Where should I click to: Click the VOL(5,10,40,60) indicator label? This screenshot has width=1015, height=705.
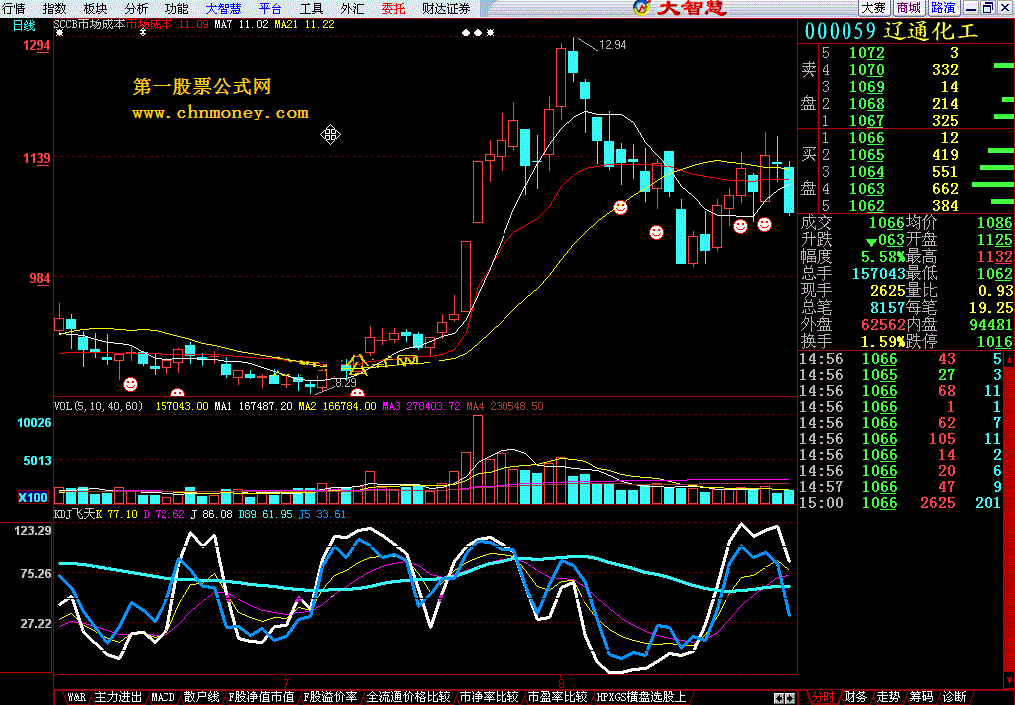coord(98,407)
